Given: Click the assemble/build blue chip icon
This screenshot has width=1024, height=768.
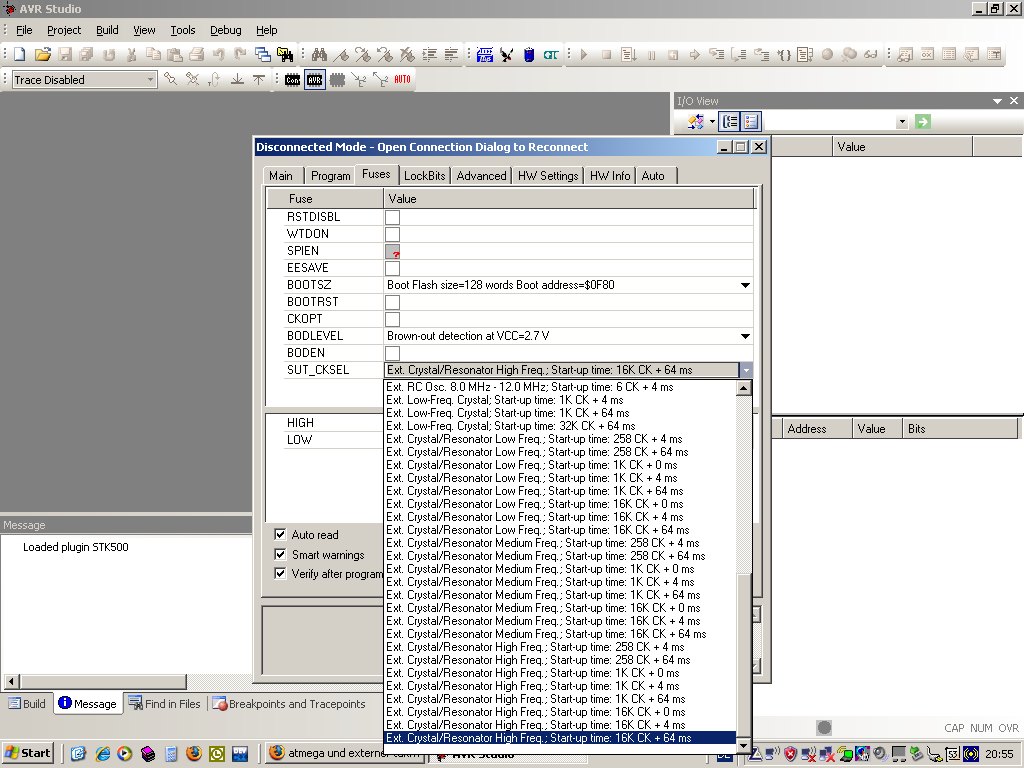Looking at the screenshot, I should pyautogui.click(x=485, y=55).
